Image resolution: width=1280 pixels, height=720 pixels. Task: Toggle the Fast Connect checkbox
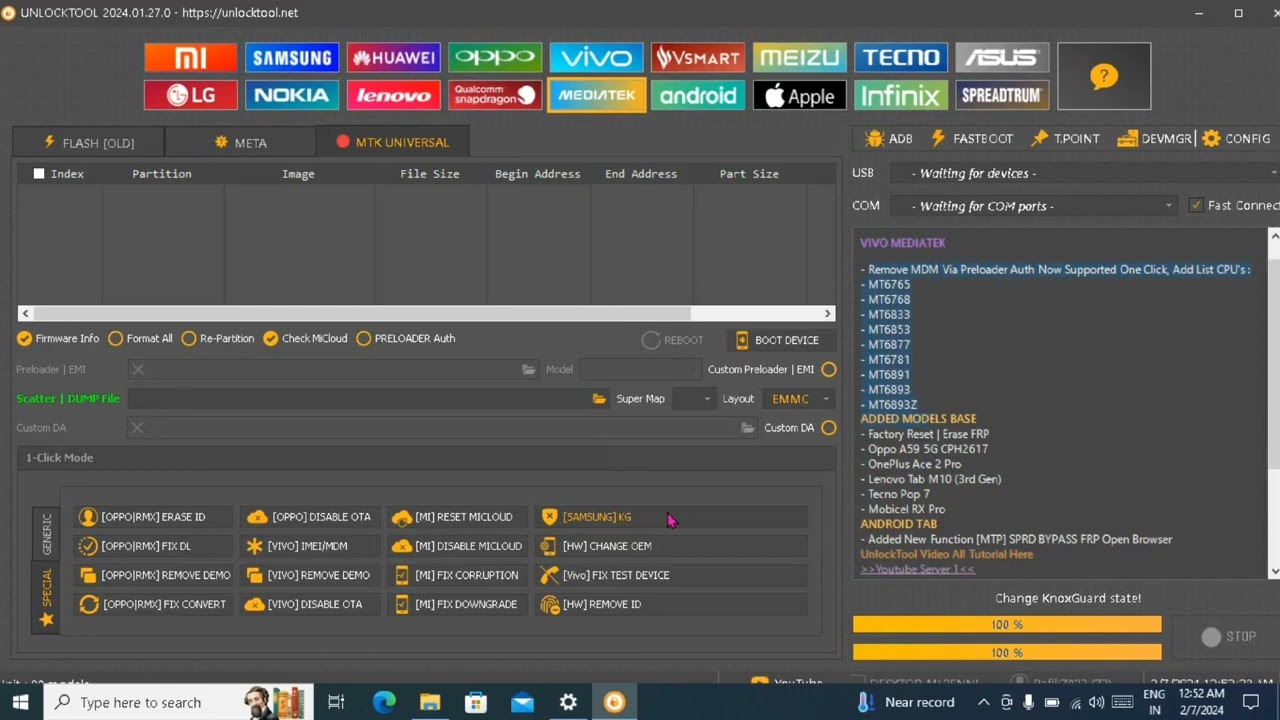tap(1196, 205)
